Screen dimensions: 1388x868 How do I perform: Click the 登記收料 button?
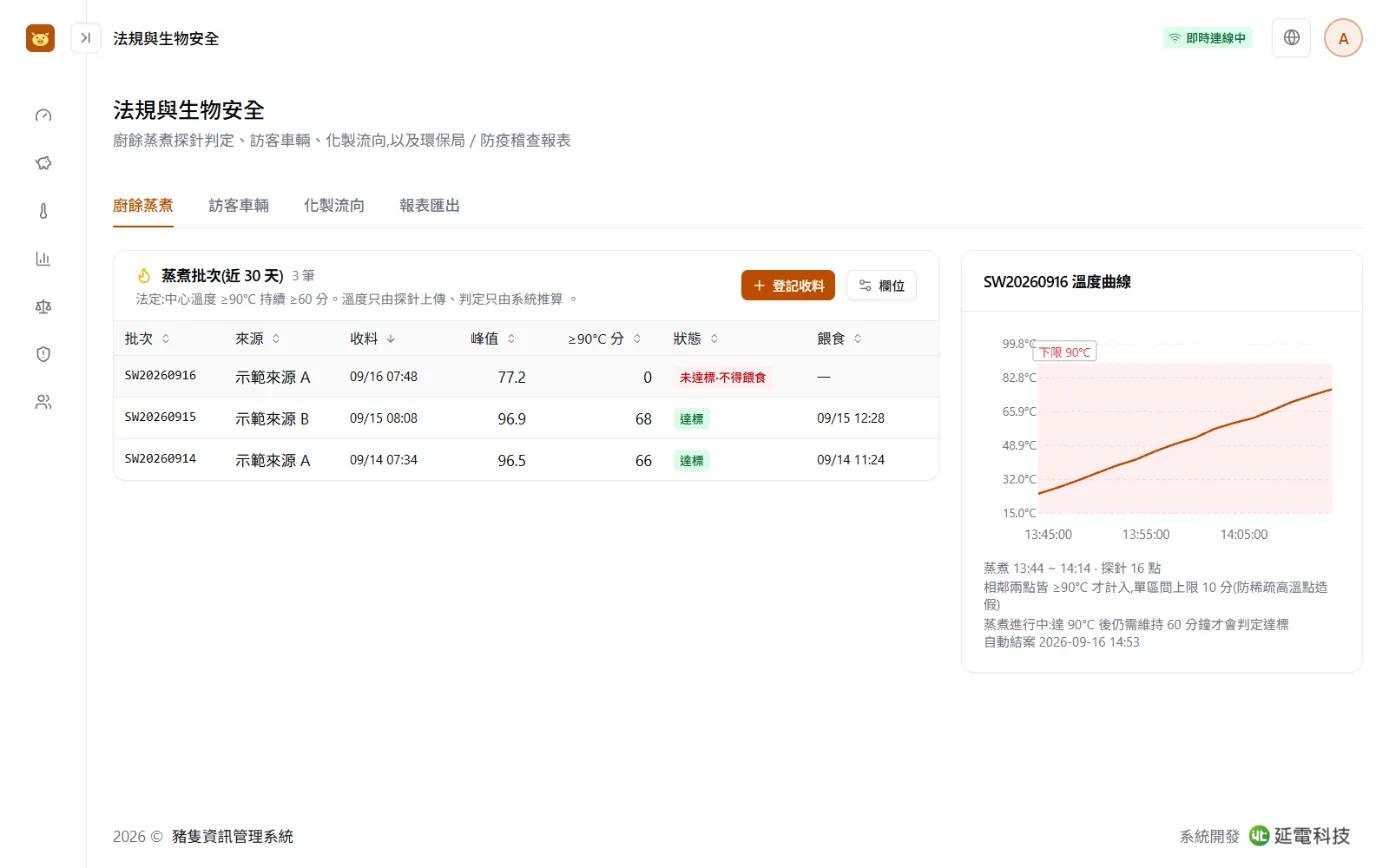pos(788,285)
